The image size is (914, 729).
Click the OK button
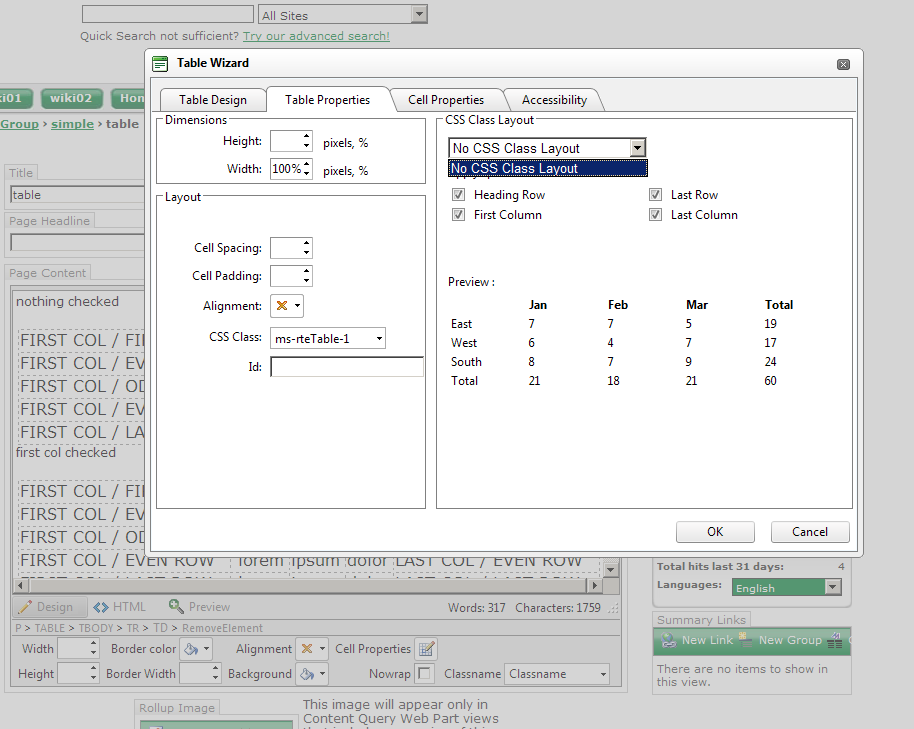[x=715, y=532]
